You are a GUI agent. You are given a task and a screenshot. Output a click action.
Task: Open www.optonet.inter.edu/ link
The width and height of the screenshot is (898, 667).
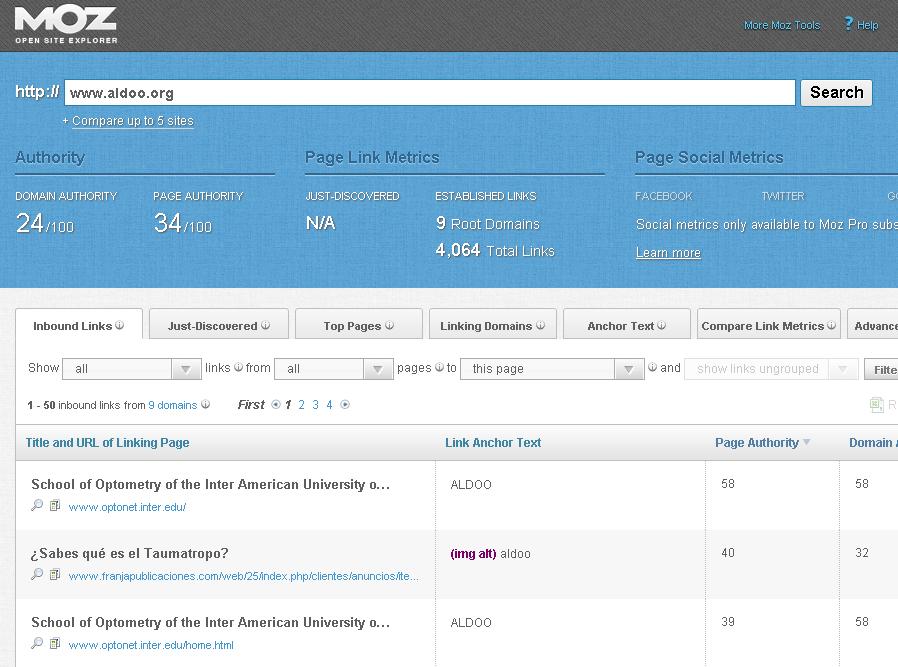(127, 507)
